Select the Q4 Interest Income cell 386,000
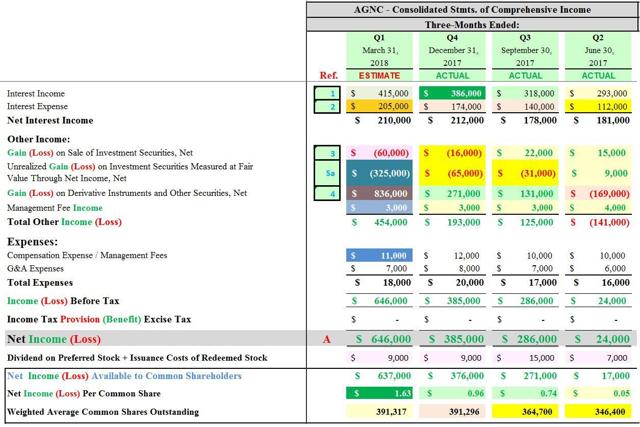Image resolution: width=640 pixels, height=427 pixels. click(x=452, y=93)
